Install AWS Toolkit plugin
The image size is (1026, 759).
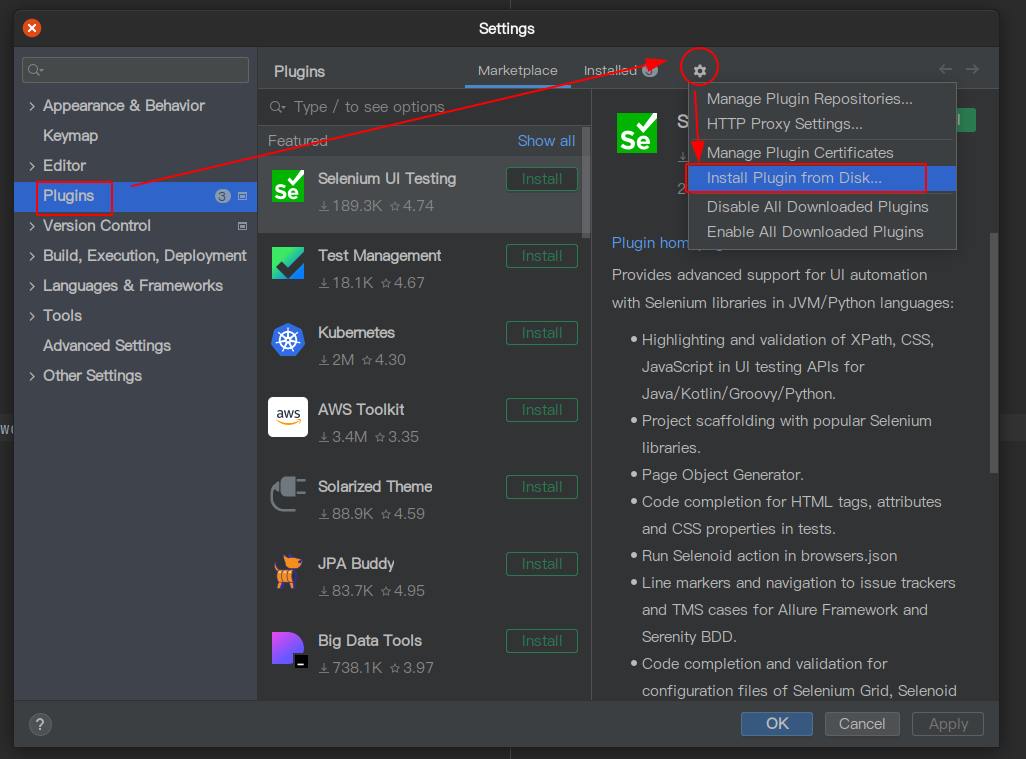pyautogui.click(x=542, y=410)
